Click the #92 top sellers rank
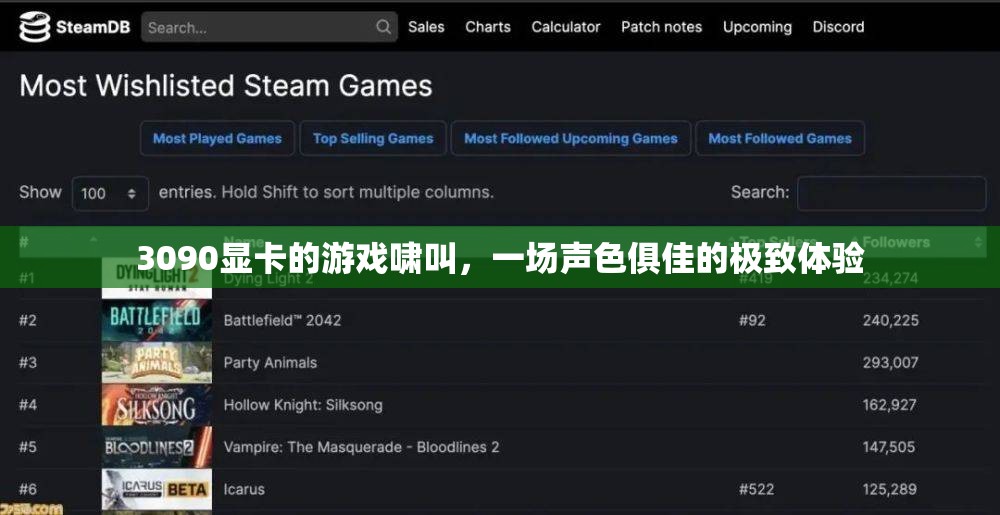1000x515 pixels. pyautogui.click(x=752, y=320)
